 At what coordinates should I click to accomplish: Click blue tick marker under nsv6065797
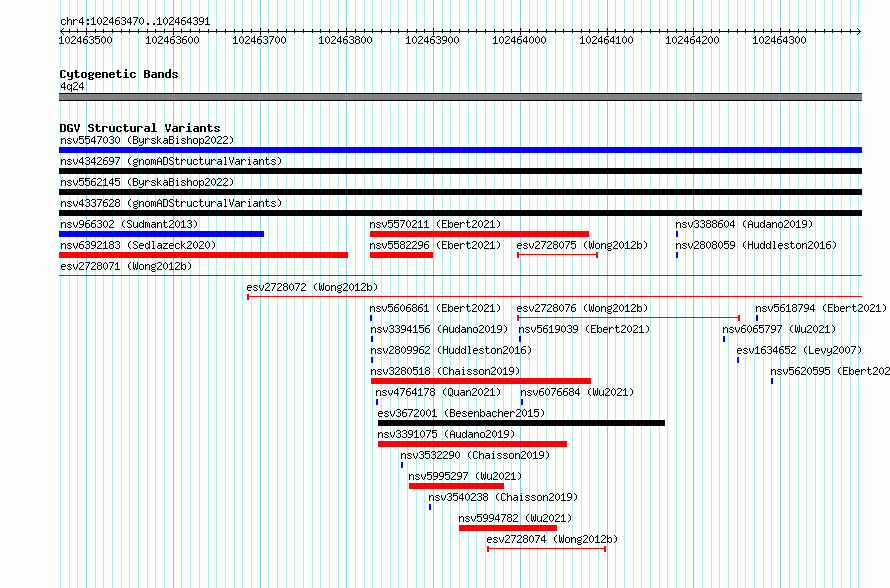click(724, 339)
